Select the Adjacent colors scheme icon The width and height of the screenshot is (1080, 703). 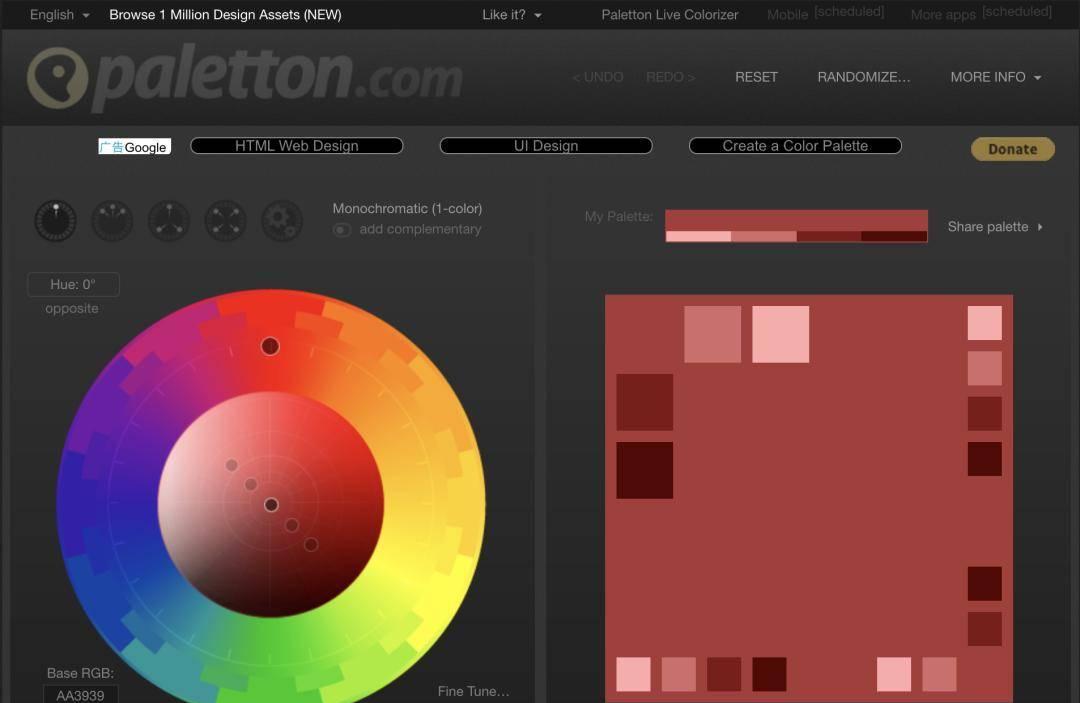pos(112,221)
